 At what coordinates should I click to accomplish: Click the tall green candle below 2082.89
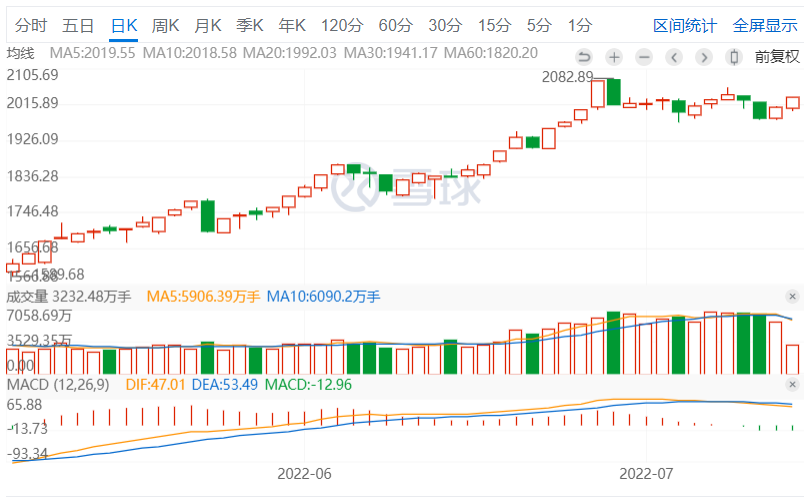click(613, 92)
